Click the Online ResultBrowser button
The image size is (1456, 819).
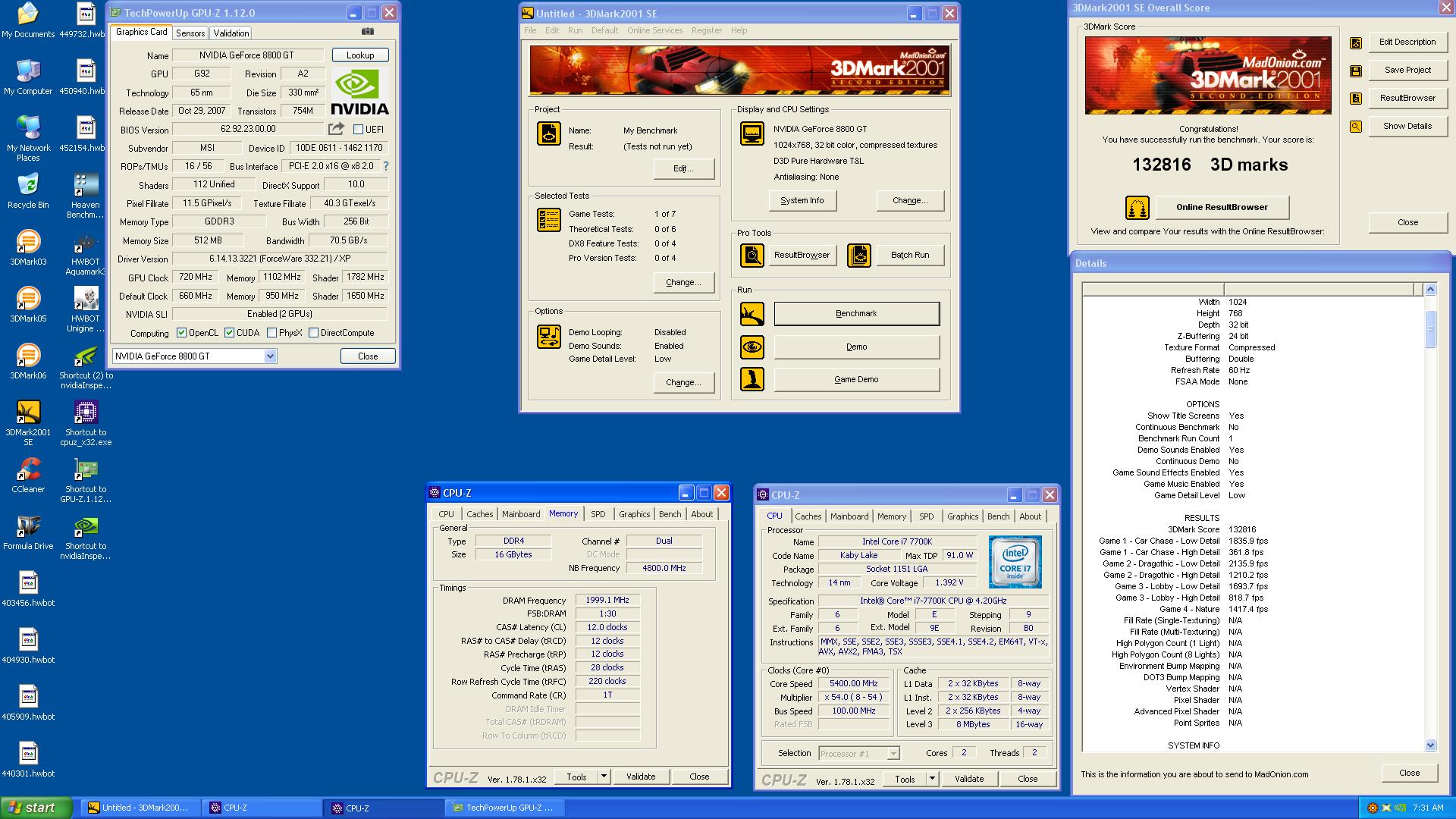(1222, 207)
